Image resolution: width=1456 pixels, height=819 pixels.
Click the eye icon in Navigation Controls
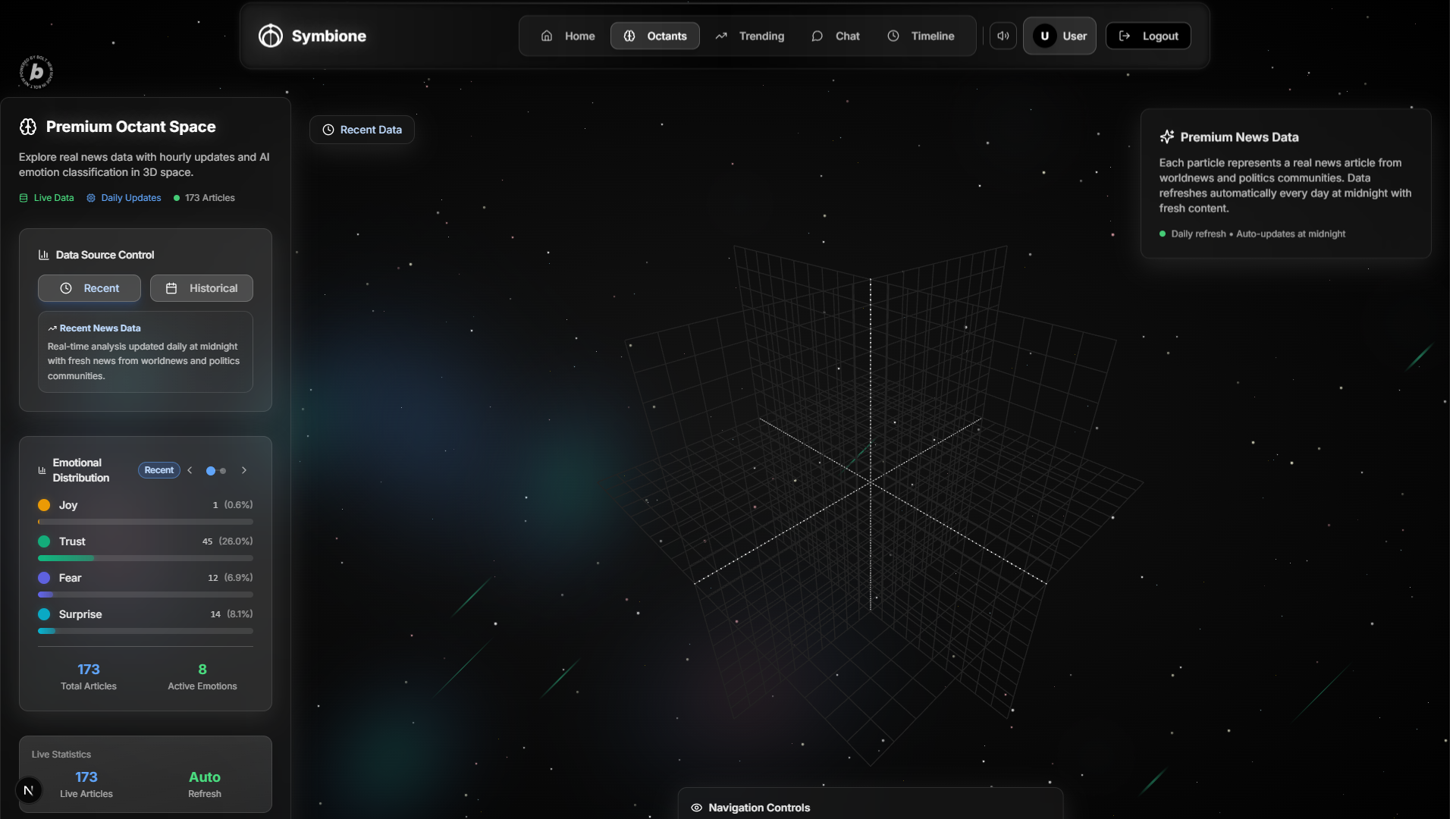tap(696, 808)
